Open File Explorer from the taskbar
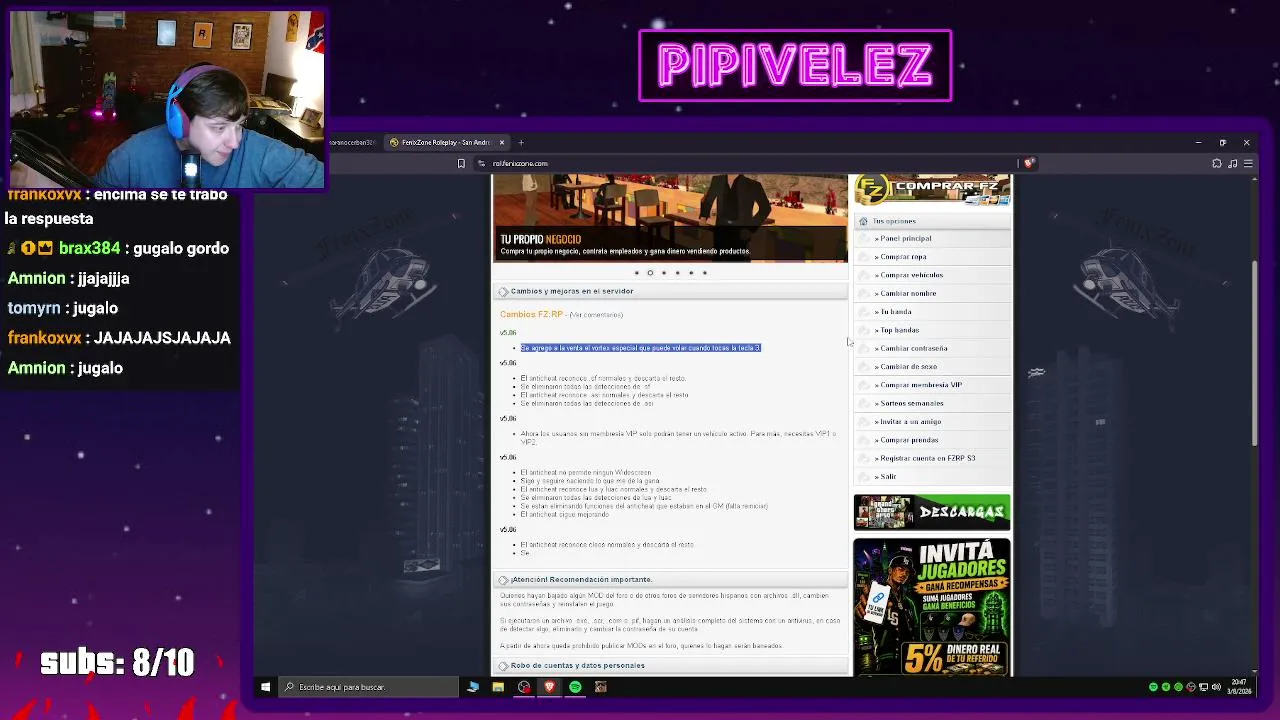This screenshot has height=720, width=1280. pyautogui.click(x=498, y=687)
